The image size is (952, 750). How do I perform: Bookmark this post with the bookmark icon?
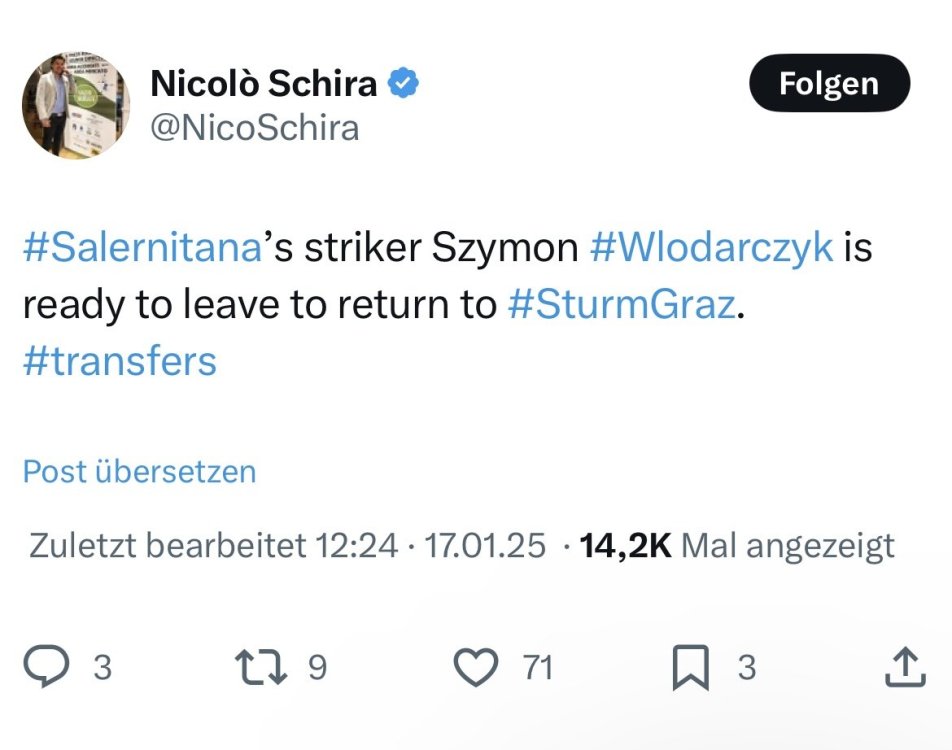690,668
